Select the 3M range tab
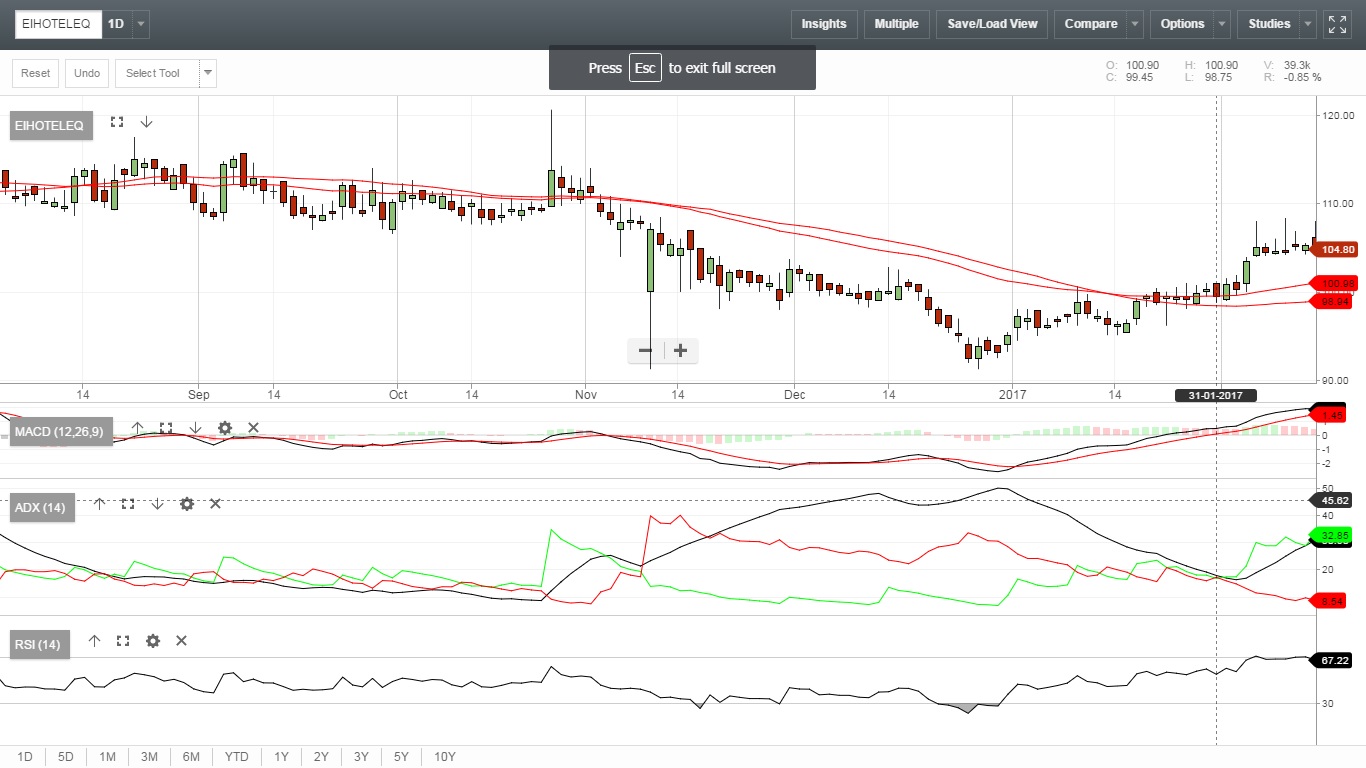Screen dimensions: 1366x768 pos(149,757)
